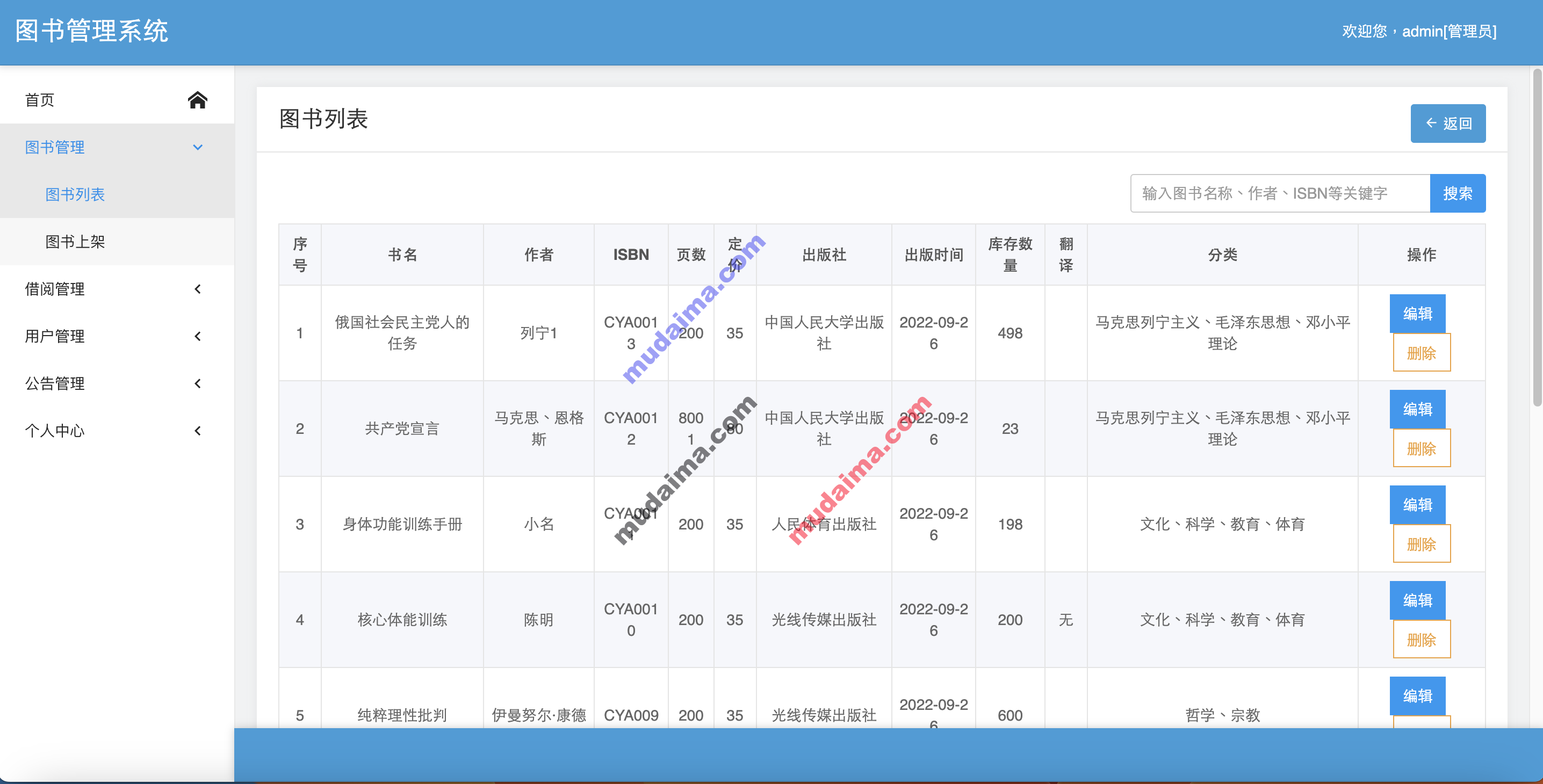Image resolution: width=1543 pixels, height=784 pixels.
Task: Edit the 核心体能训练 book row
Action: coord(1417,600)
